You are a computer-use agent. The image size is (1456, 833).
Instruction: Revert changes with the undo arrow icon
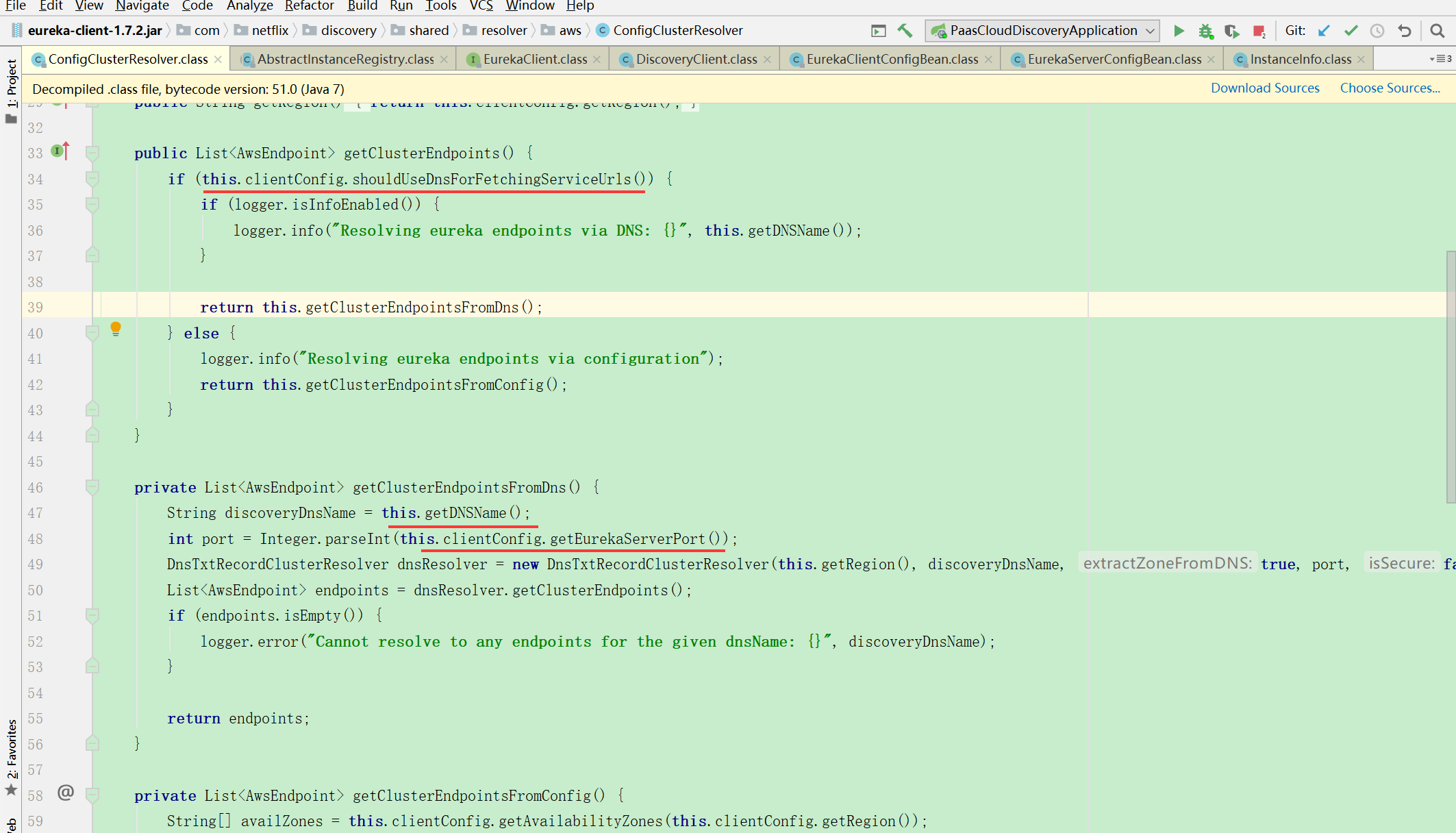coord(1405,31)
